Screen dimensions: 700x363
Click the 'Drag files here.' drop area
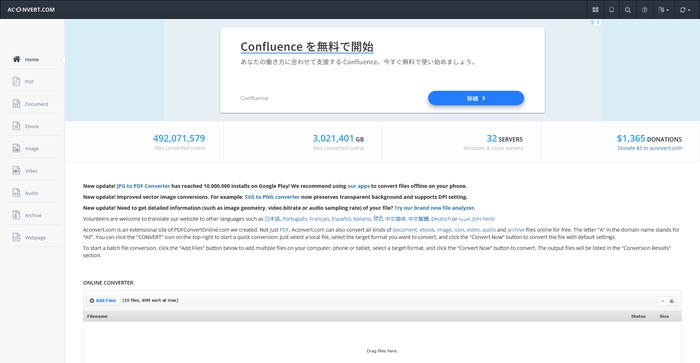(x=382, y=351)
